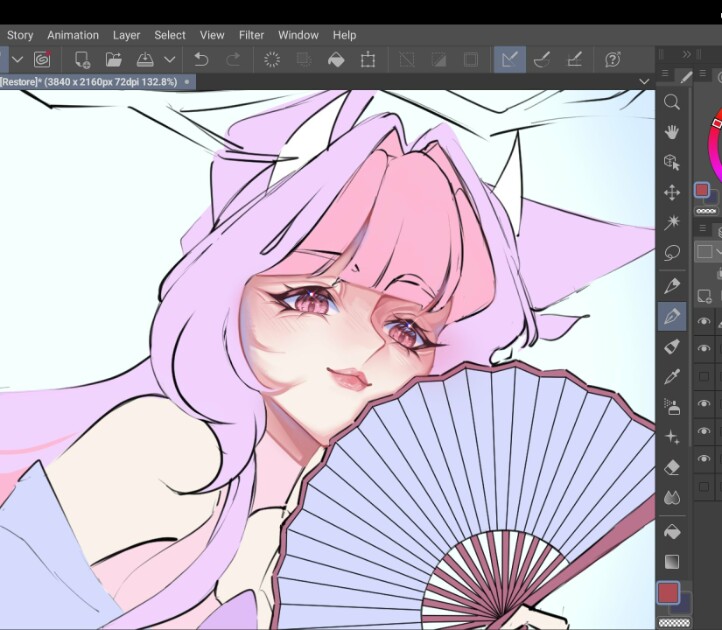The width and height of the screenshot is (722, 630).
Task: Click the Show selection border icon
Action: pos(471,59)
